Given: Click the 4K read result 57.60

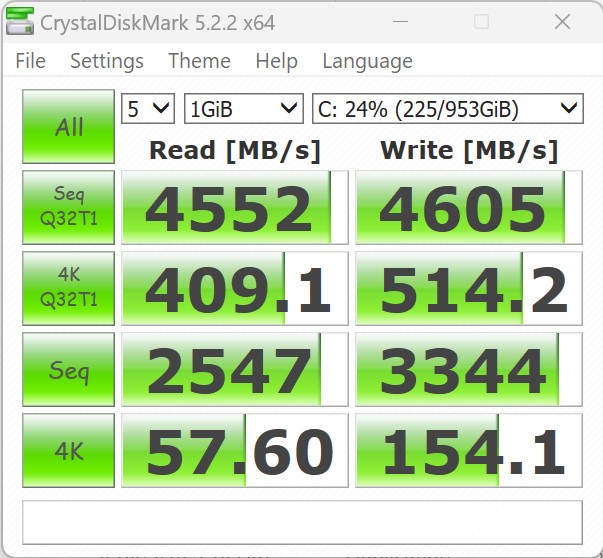Looking at the screenshot, I should pyautogui.click(x=235, y=451).
